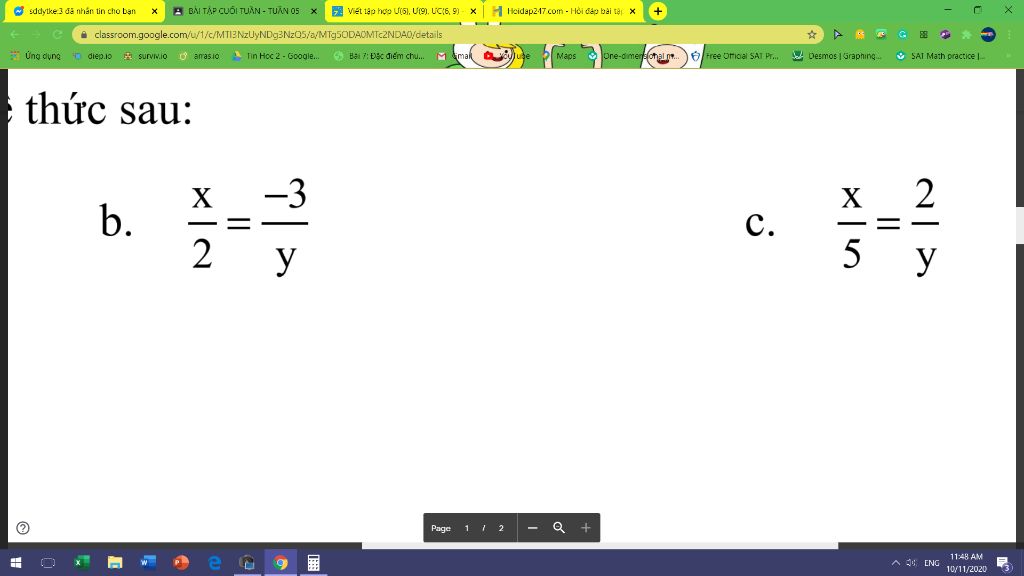Click the Chrome profile avatar
The width and height of the screenshot is (1024, 576).
pos(988,35)
